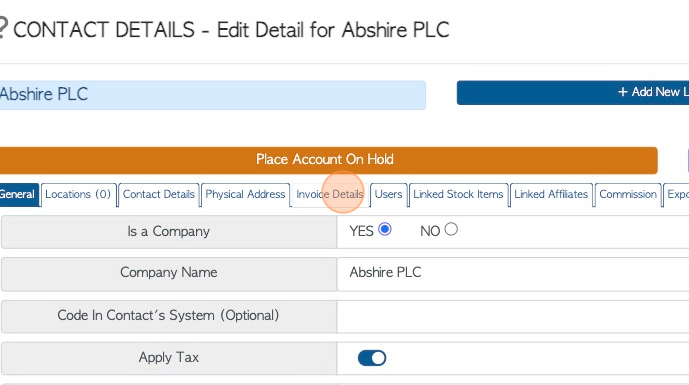Go to the Users tab

tap(388, 194)
